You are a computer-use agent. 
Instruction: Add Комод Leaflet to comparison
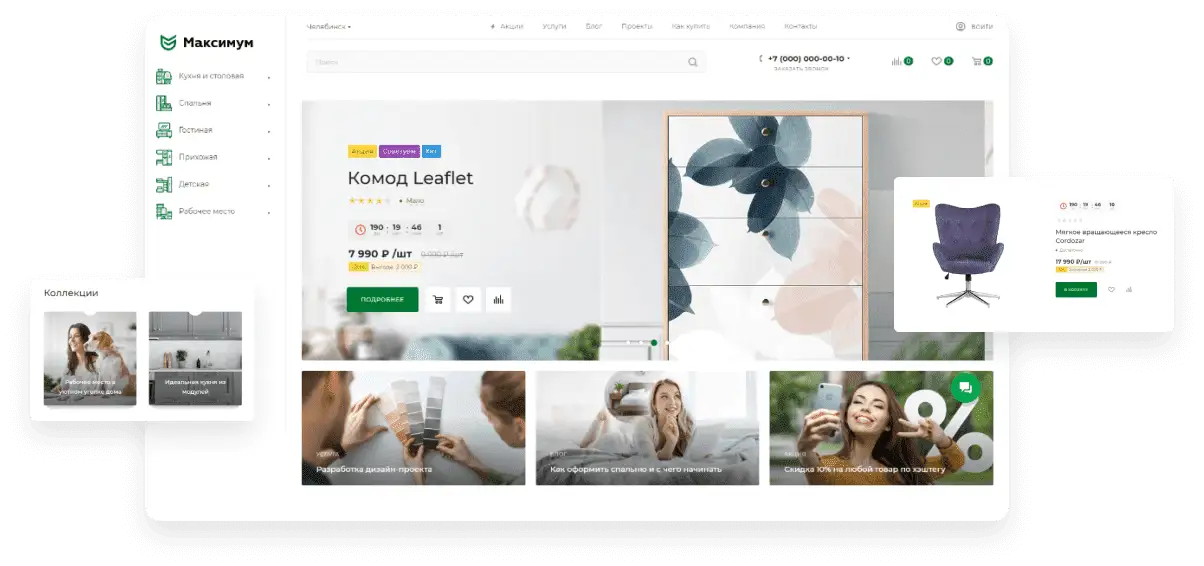point(498,299)
